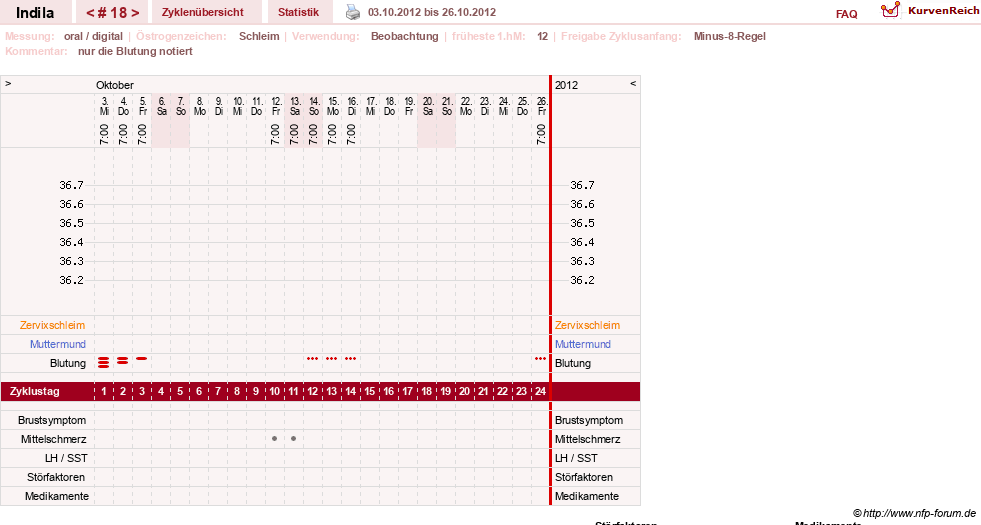Click the comment 'nur die Blutung notiert'
This screenshot has height=525, width=981.
point(135,51)
